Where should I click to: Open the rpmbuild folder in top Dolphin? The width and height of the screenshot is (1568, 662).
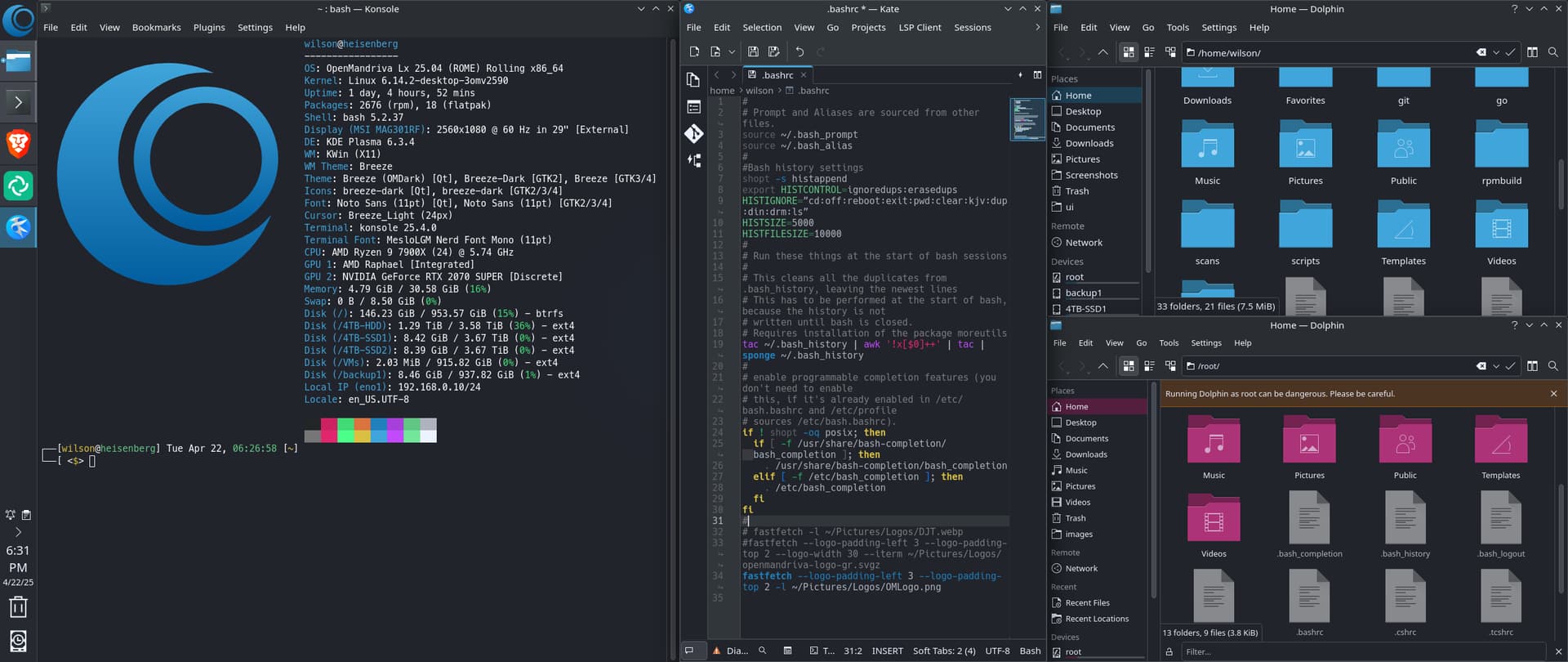(1501, 153)
